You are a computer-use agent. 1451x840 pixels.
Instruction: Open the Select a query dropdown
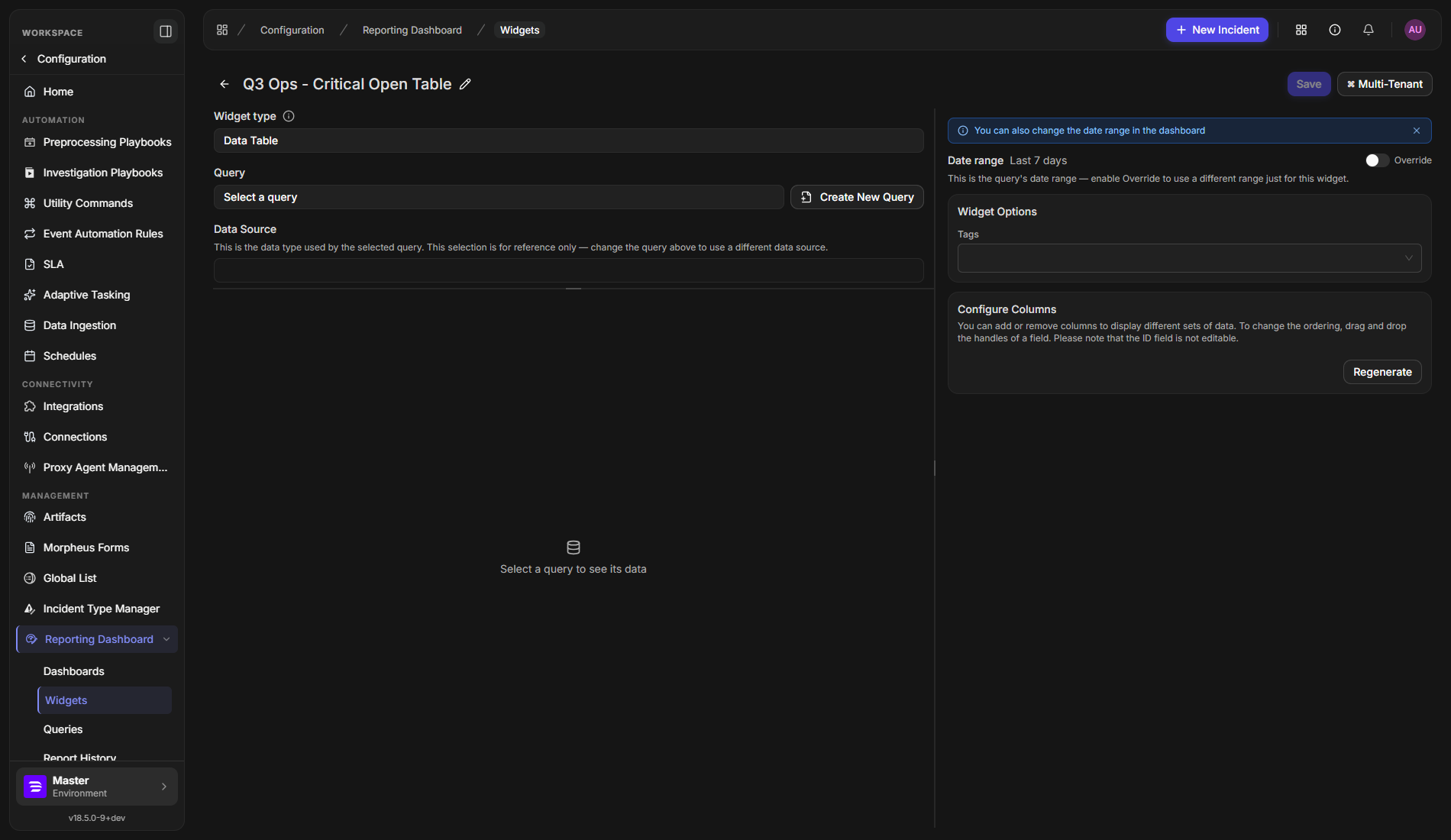(499, 197)
